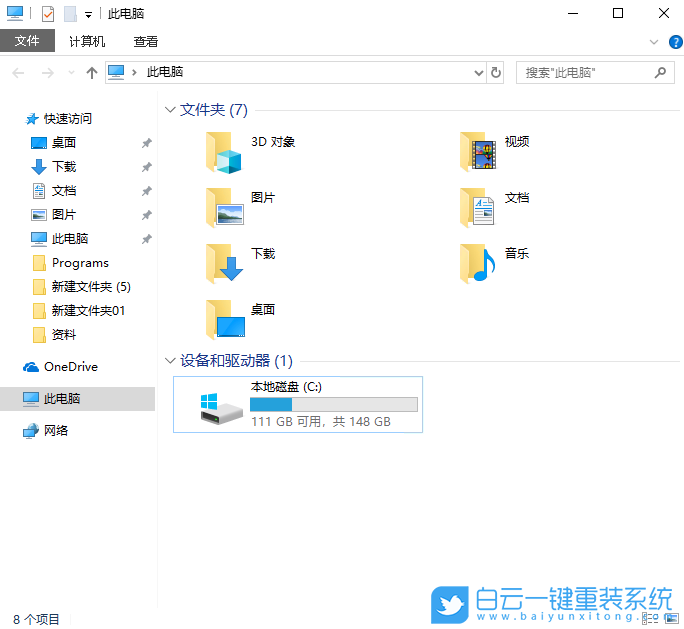Select 网络 in the navigation pane
The image size is (684, 629).
56,431
